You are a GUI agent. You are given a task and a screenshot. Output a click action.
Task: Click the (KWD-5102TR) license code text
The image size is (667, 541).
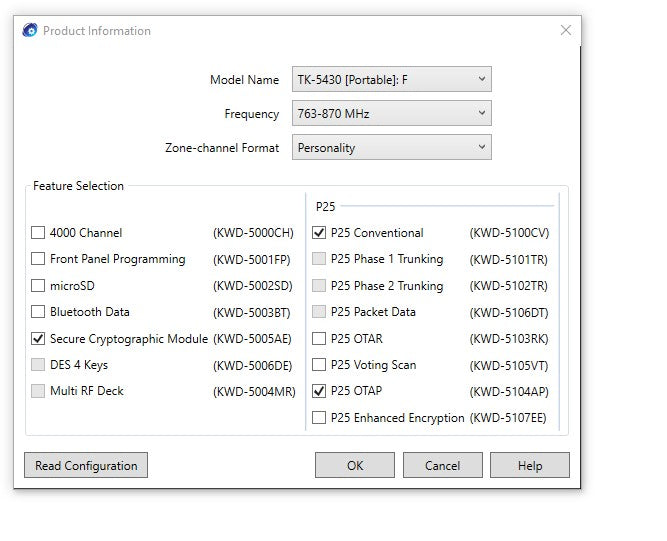(509, 286)
